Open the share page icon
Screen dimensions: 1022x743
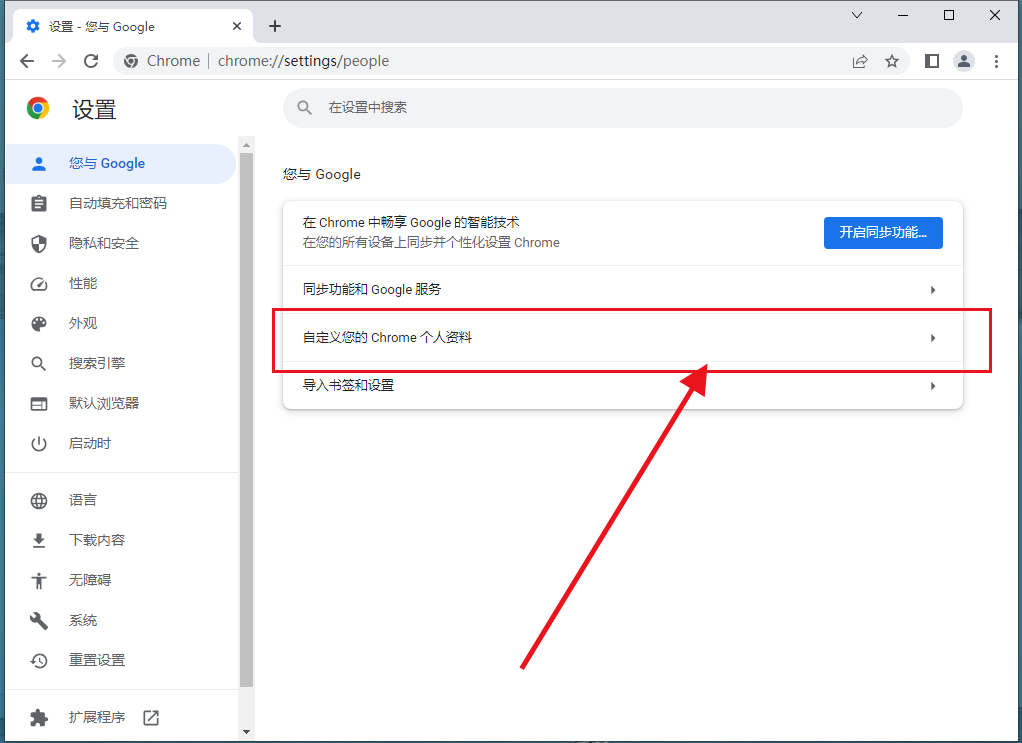point(860,61)
